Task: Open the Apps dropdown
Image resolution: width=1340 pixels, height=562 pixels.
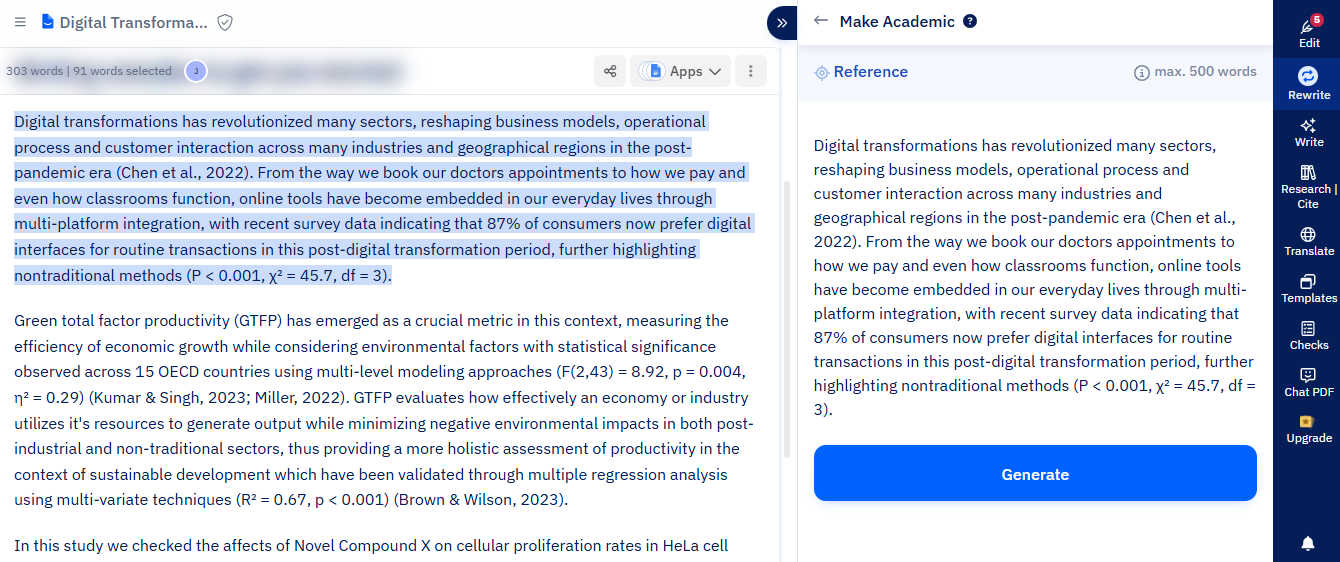Action: (680, 71)
